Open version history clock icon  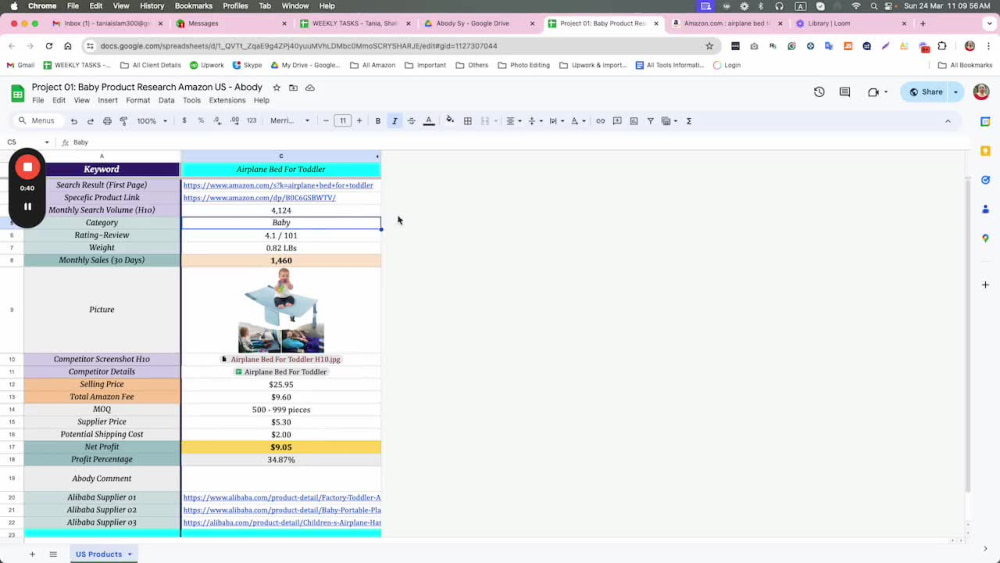[x=819, y=92]
